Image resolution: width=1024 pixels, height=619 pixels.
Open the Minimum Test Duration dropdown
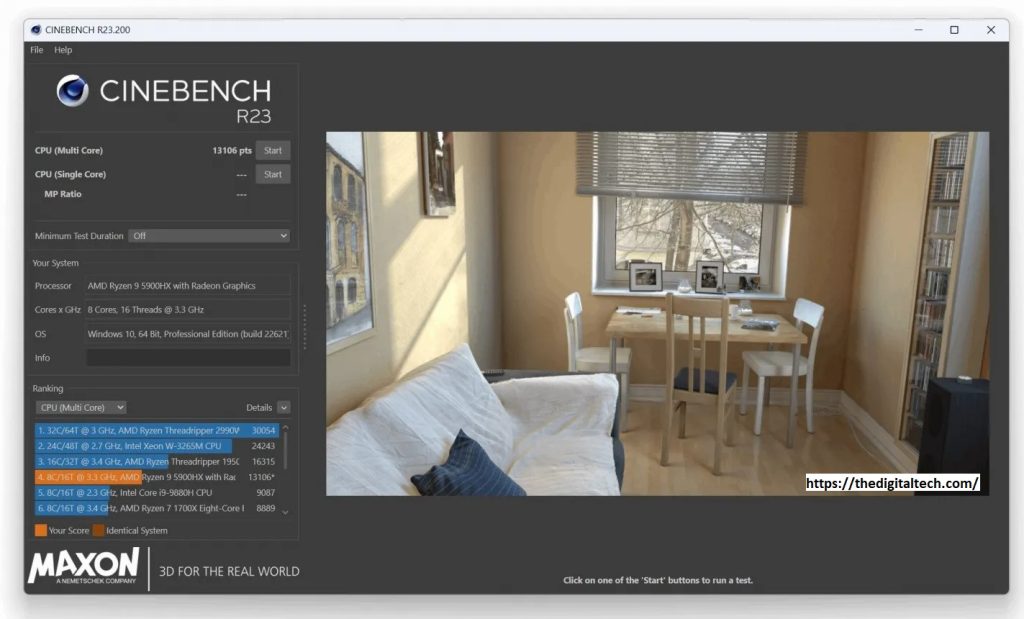tap(210, 236)
